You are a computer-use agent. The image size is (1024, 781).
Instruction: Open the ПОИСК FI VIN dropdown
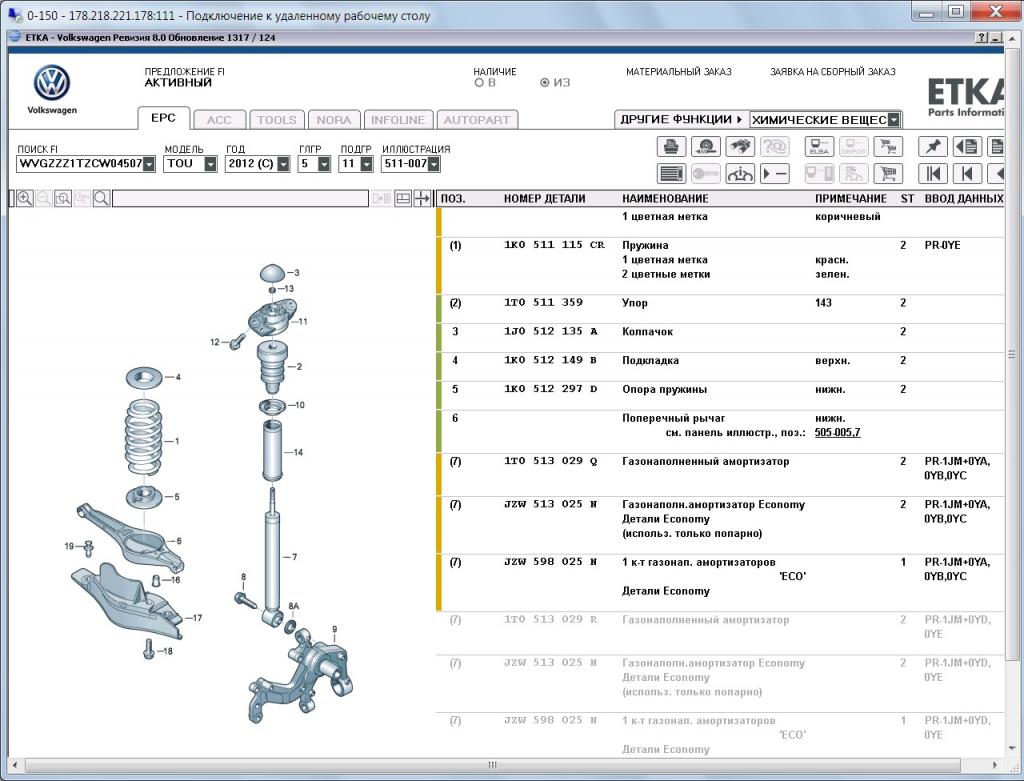pos(149,164)
